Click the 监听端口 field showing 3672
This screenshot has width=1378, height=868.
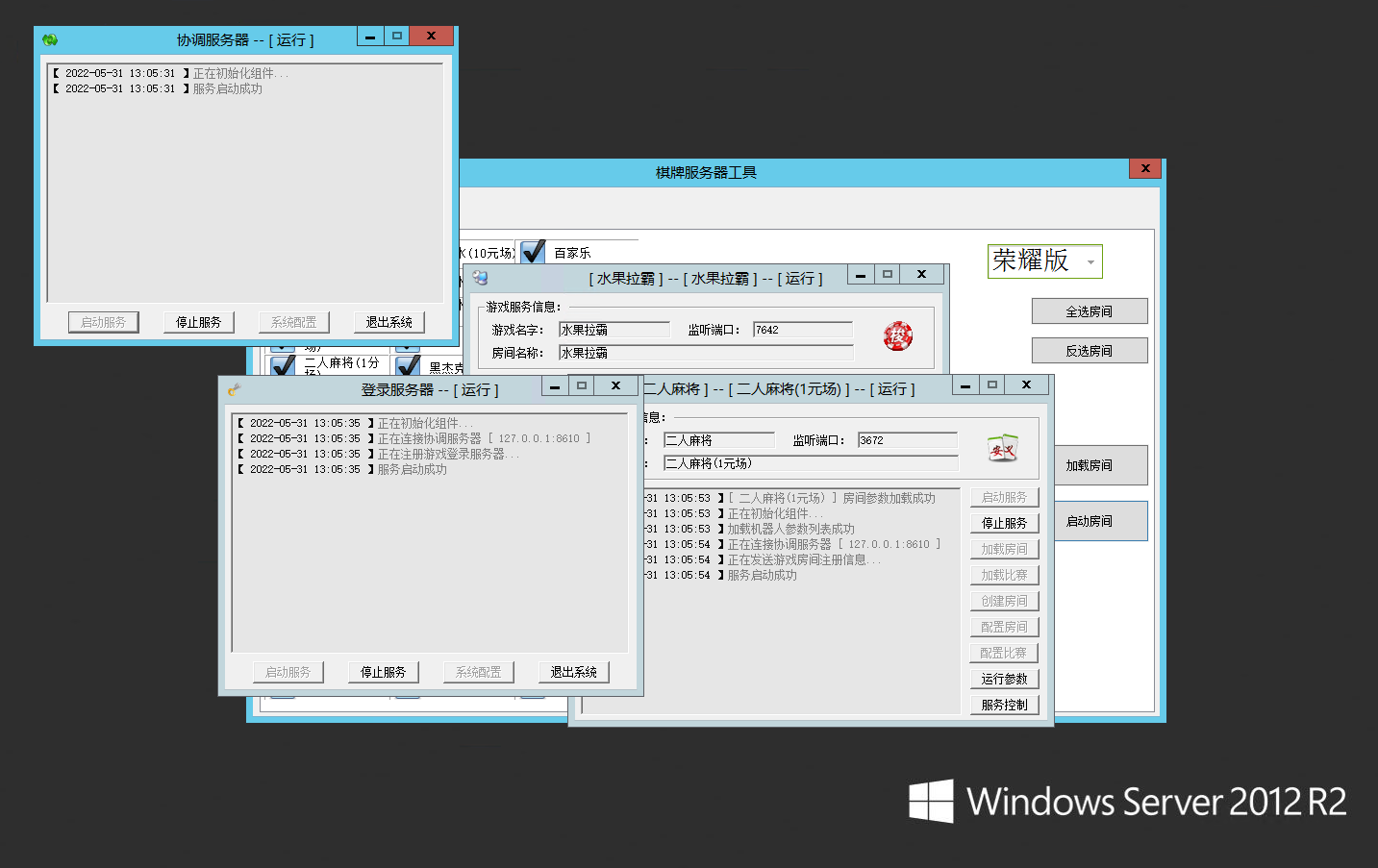pos(906,440)
